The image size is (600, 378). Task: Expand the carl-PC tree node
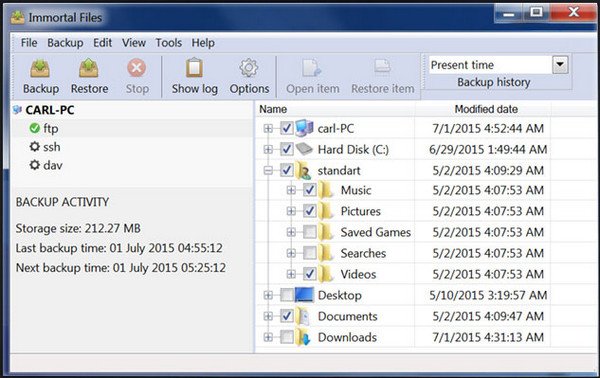point(268,129)
